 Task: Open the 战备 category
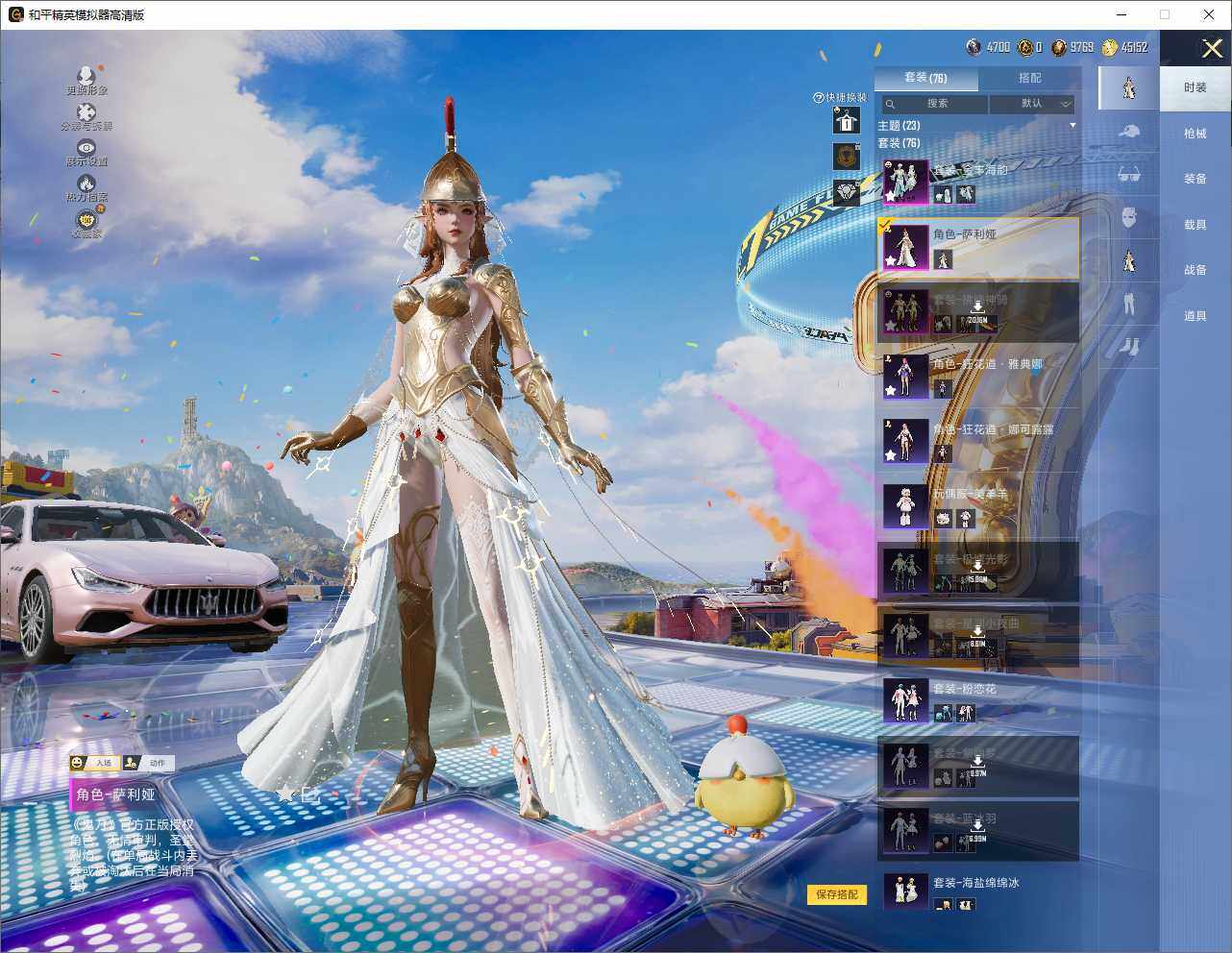[1195, 270]
